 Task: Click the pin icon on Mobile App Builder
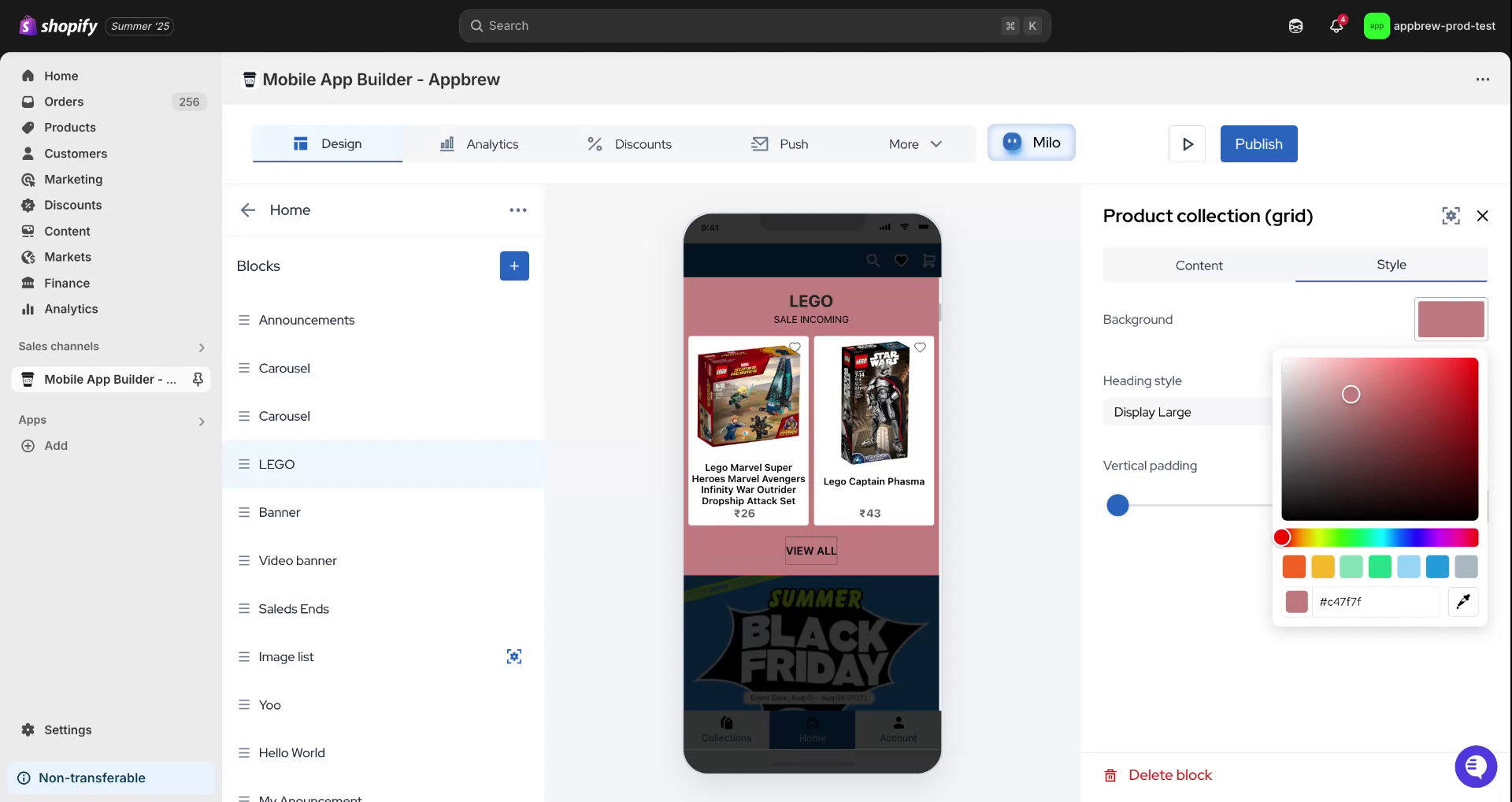coord(198,380)
